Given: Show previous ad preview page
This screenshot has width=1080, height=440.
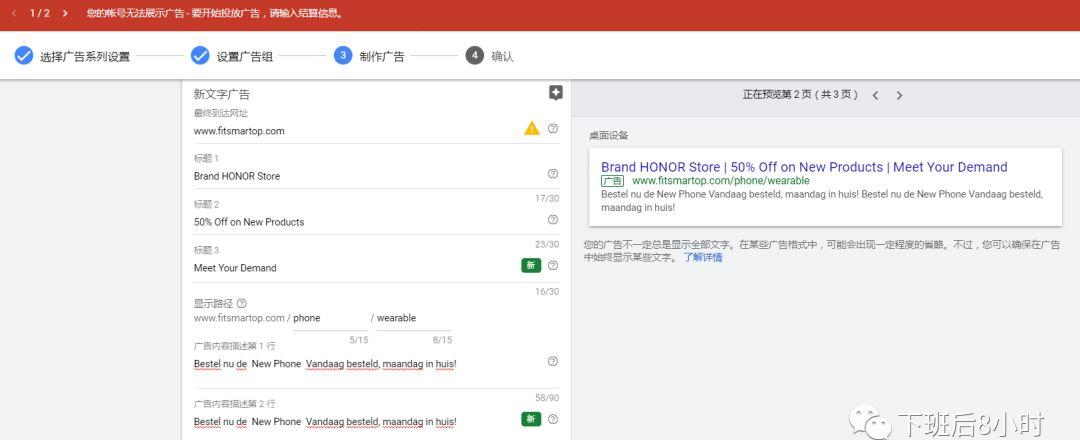Looking at the screenshot, I should (x=875, y=96).
